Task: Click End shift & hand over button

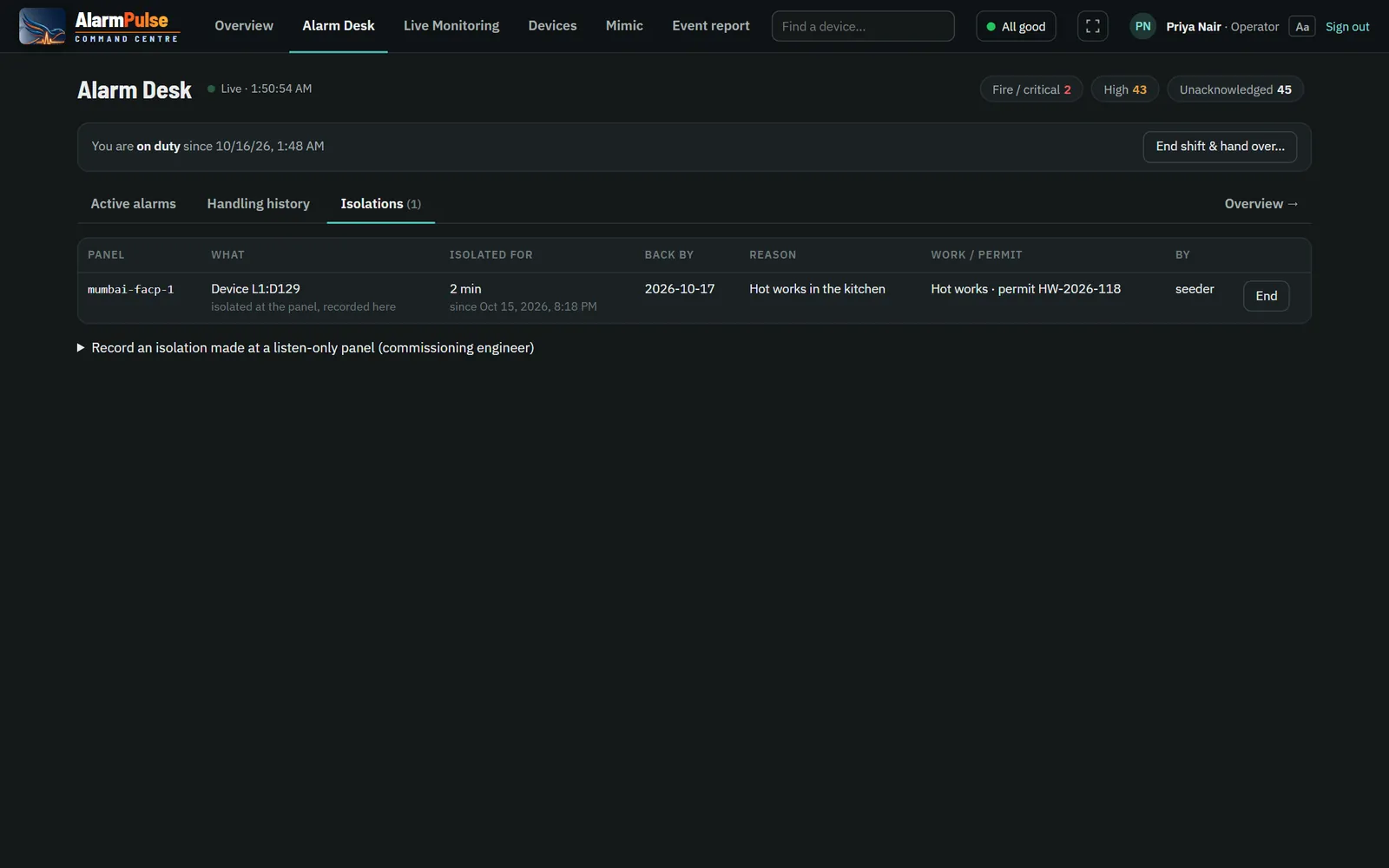Action: (x=1220, y=147)
